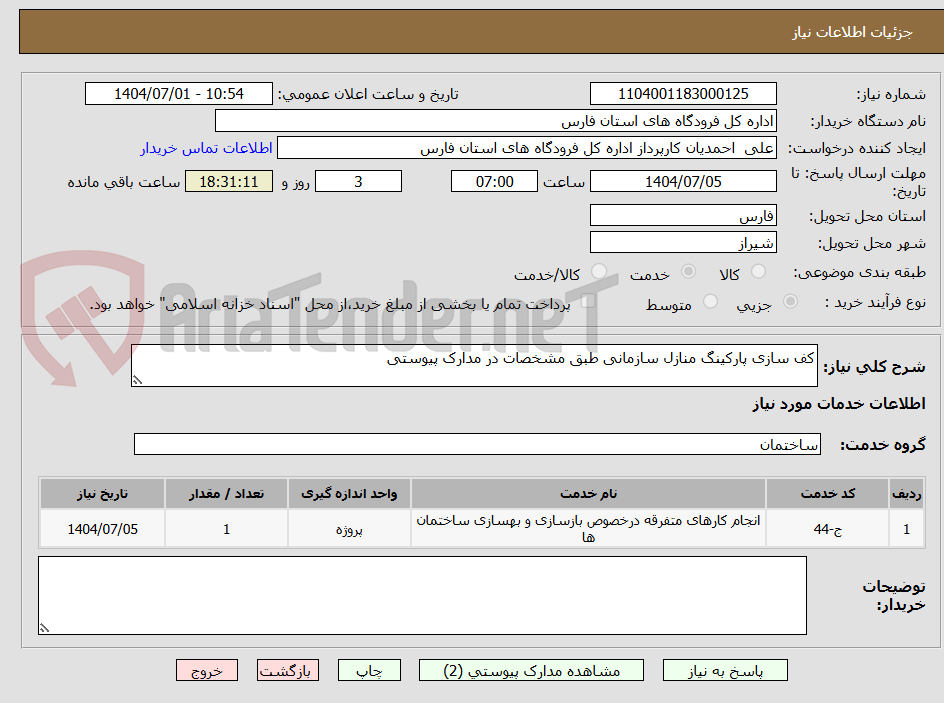Click the چاپ print button
944x703 pixels.
click(x=369, y=670)
